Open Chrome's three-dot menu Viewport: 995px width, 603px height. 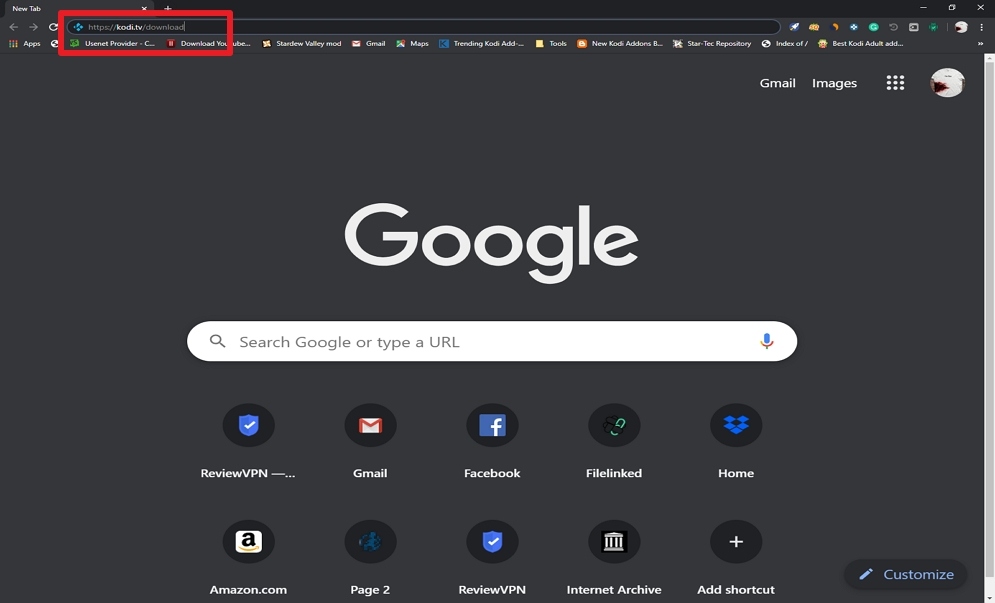click(982, 27)
